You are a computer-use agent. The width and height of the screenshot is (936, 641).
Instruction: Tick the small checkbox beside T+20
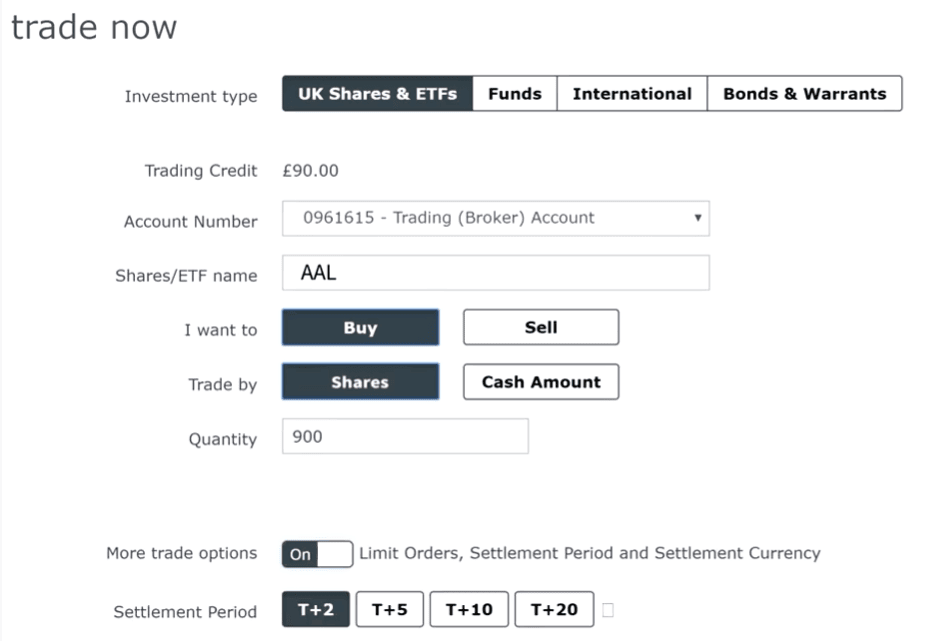pyautogui.click(x=608, y=610)
